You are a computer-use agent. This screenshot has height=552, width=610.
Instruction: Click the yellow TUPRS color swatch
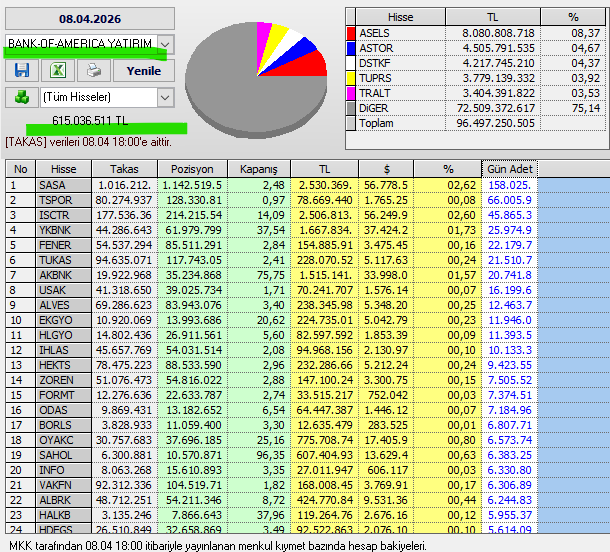click(x=351, y=78)
